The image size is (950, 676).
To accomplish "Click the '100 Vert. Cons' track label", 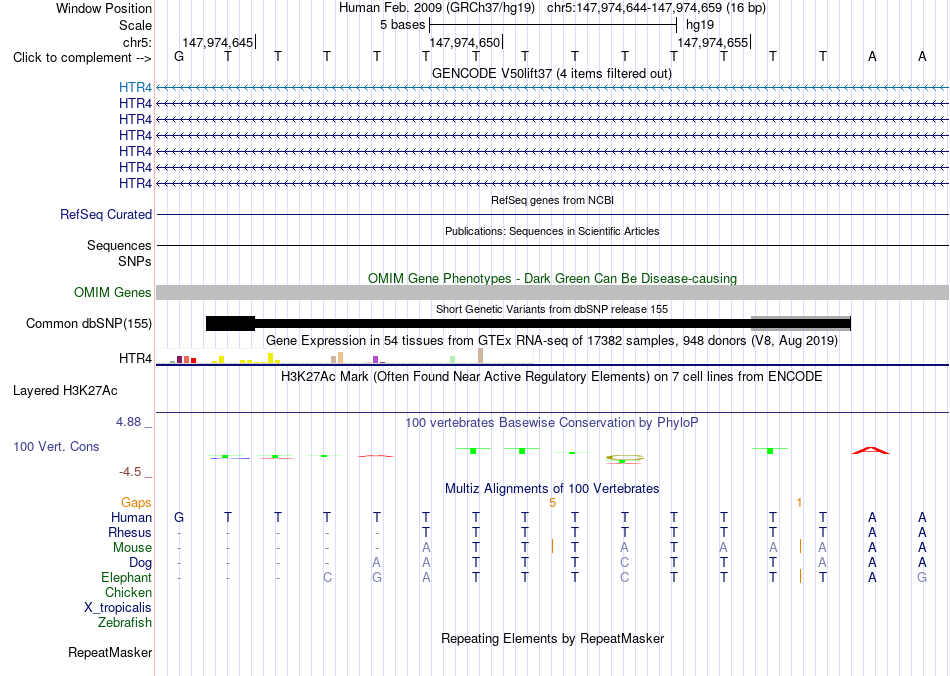I will click(56, 446).
